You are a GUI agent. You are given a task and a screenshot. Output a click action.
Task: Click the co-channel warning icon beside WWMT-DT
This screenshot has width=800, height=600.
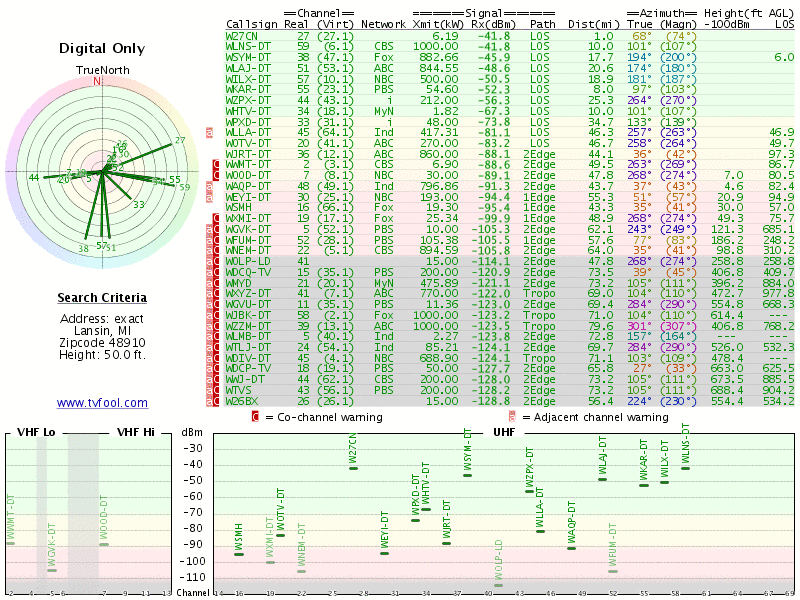pos(217,163)
